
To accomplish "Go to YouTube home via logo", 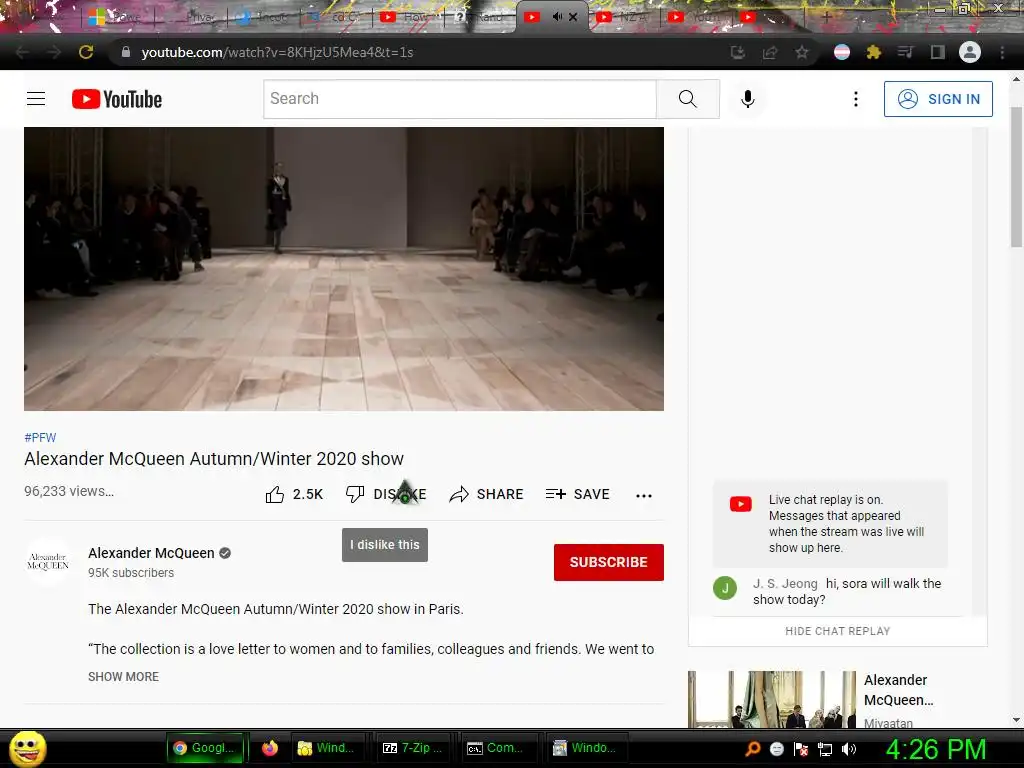I will coord(117,99).
